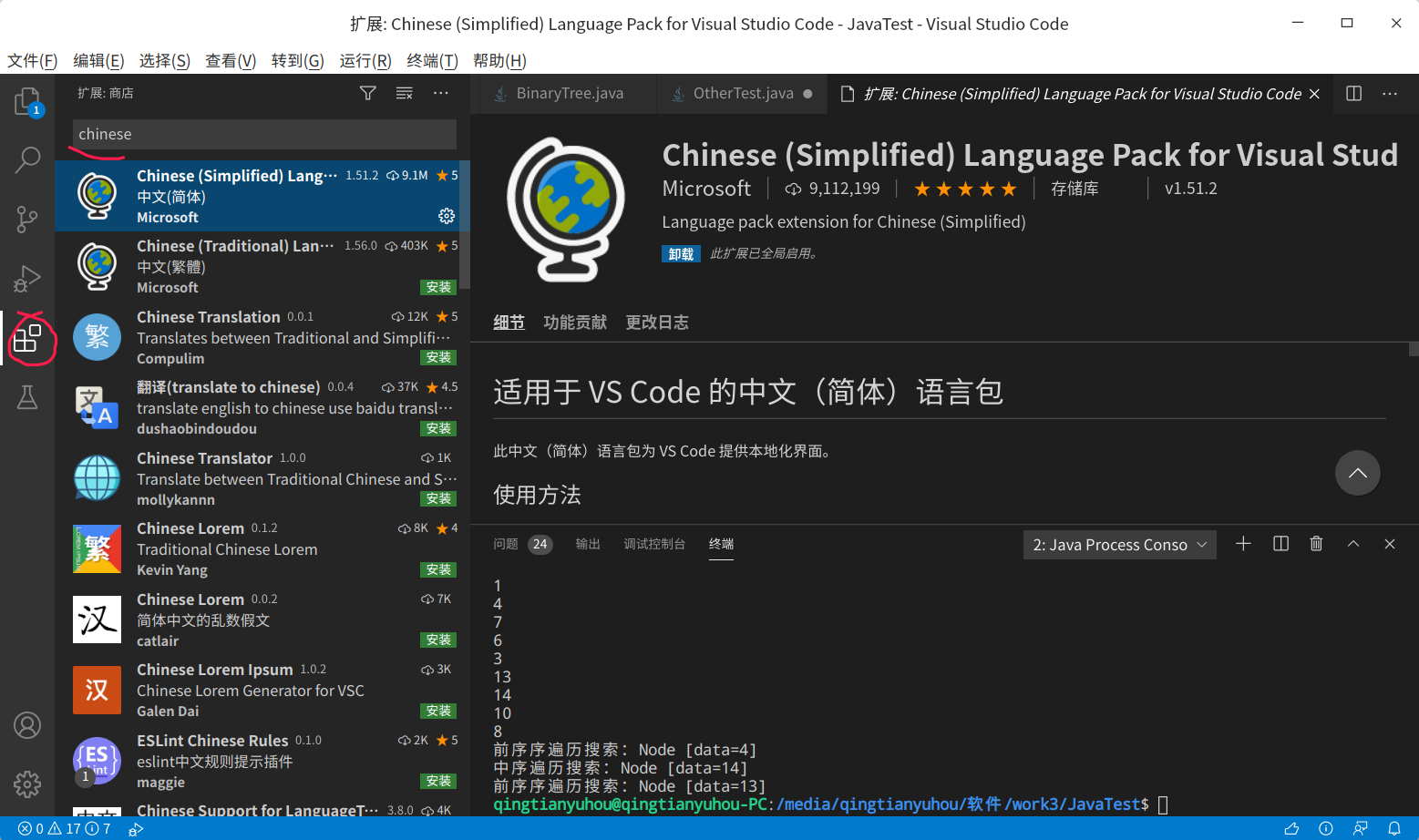Open the terminal selector dropdown

1120,545
